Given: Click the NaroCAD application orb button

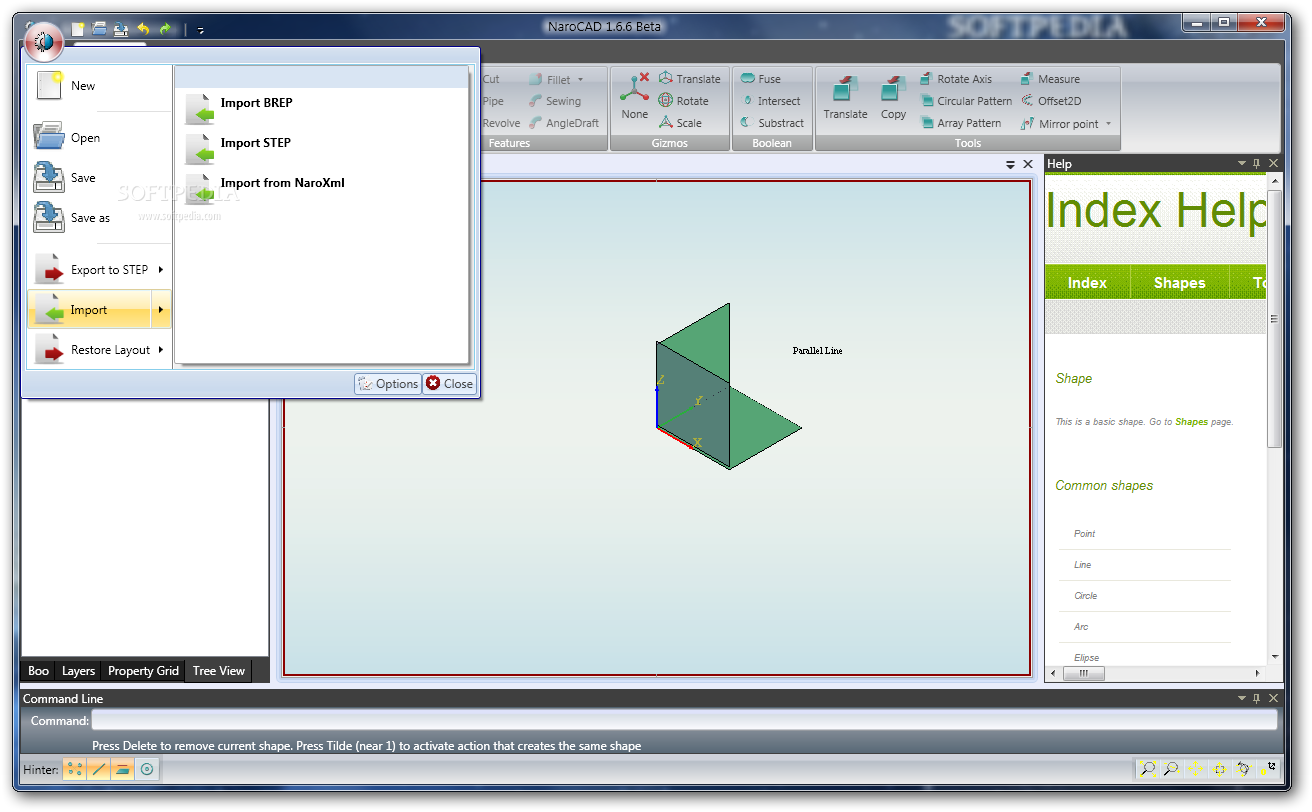Looking at the screenshot, I should coord(43,42).
